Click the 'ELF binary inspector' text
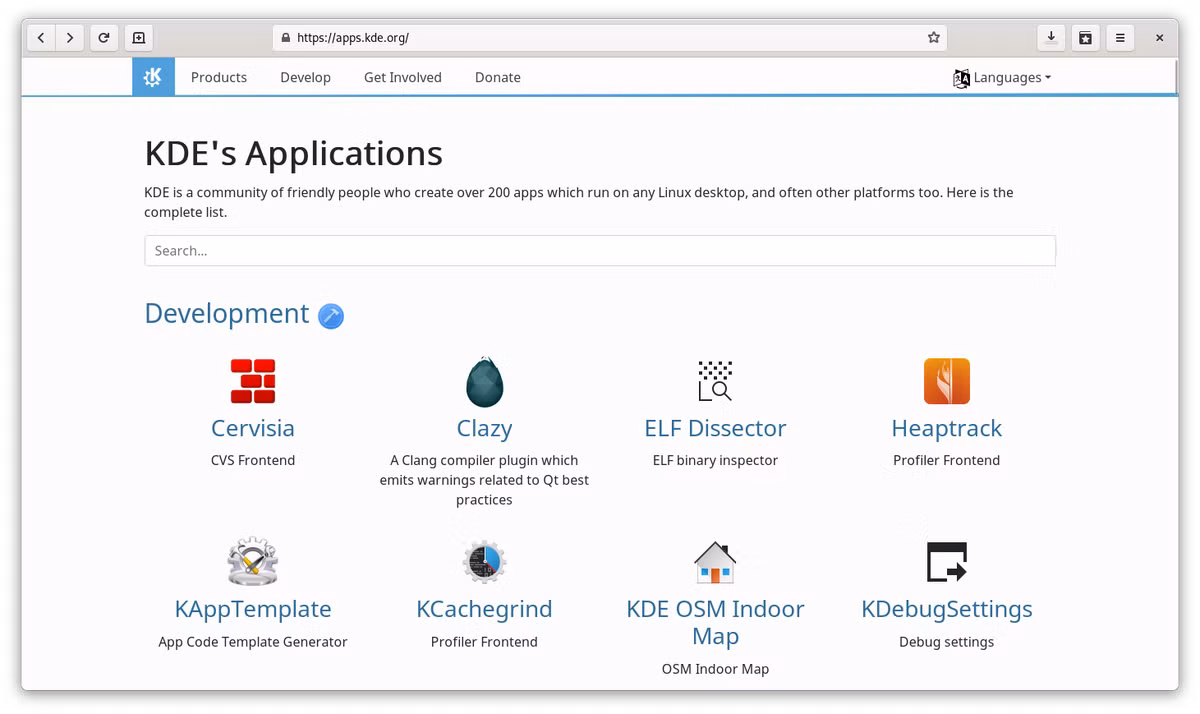The height and width of the screenshot is (714, 1200). click(715, 460)
